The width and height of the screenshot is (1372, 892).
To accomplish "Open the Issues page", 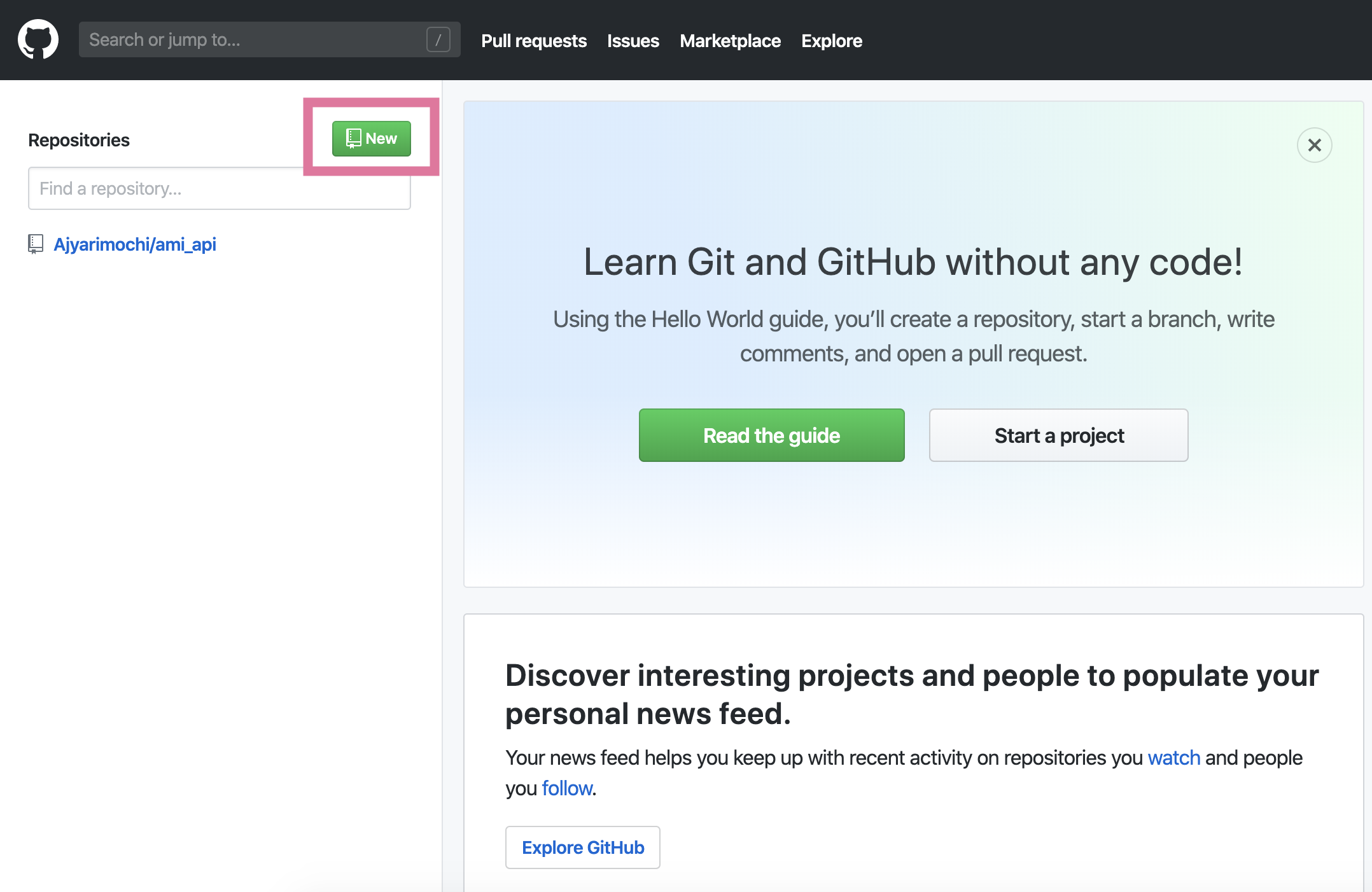I will click(x=633, y=40).
